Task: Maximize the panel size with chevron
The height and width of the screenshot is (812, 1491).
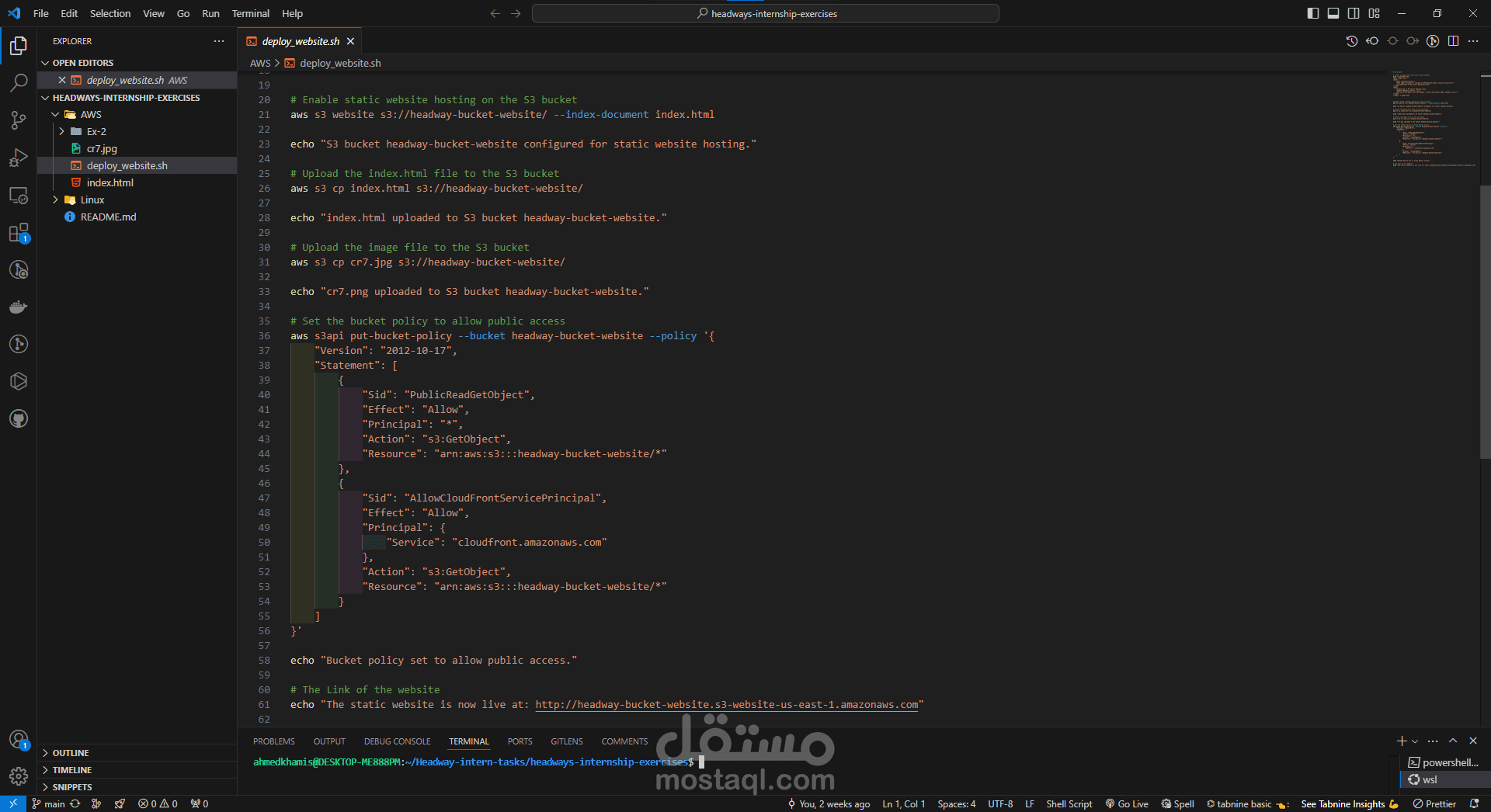Action: tap(1453, 741)
